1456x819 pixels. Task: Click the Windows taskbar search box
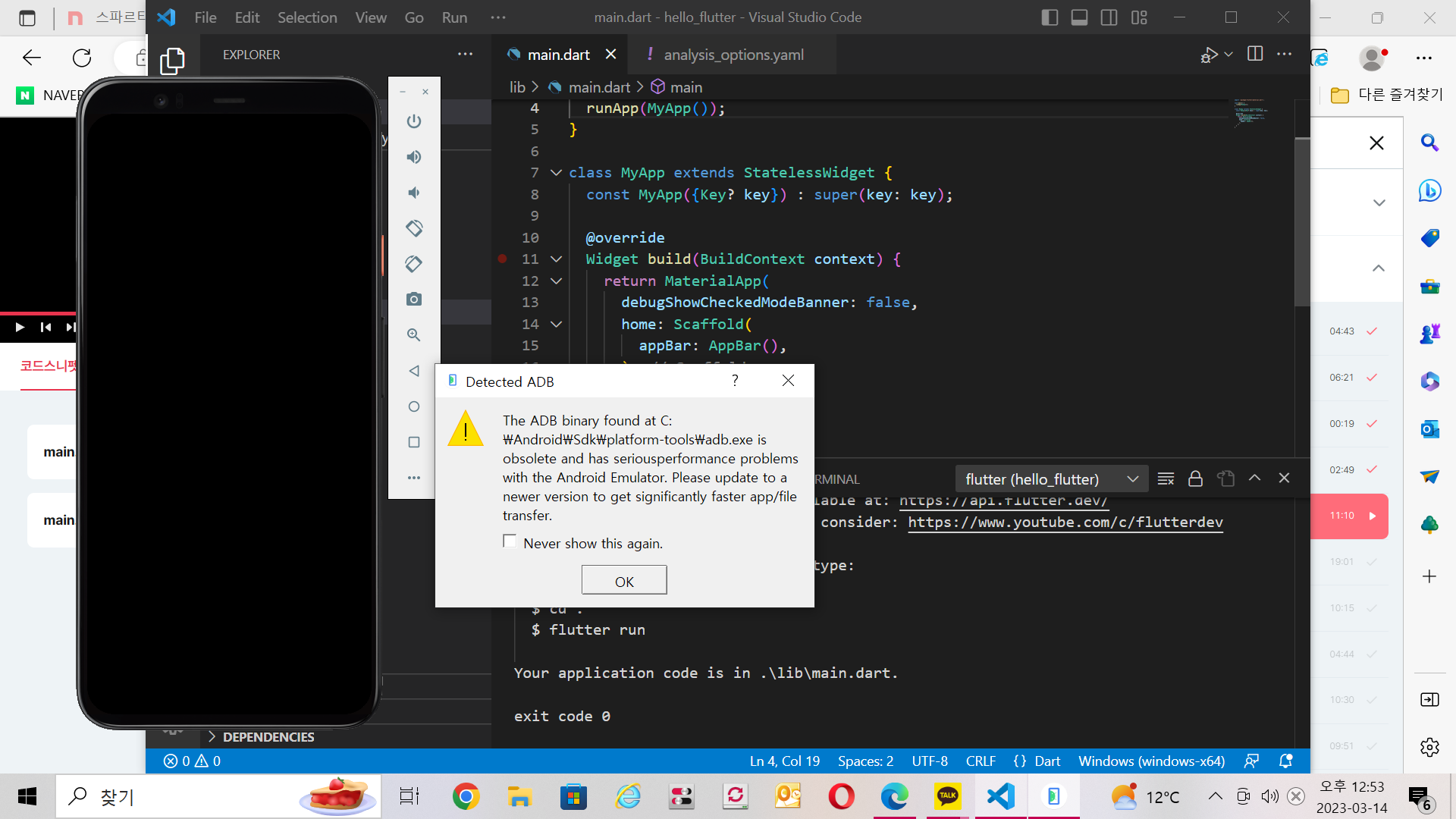(x=219, y=796)
